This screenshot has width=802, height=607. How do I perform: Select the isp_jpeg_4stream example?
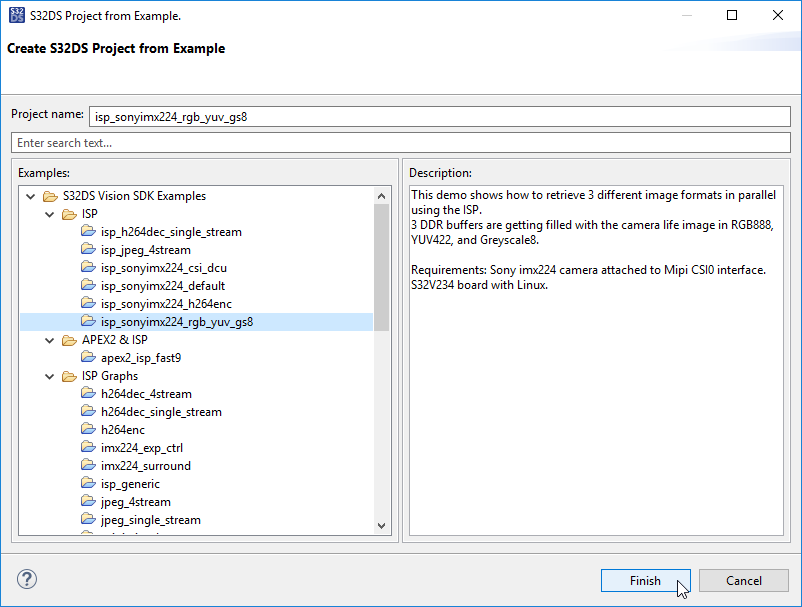pos(146,250)
